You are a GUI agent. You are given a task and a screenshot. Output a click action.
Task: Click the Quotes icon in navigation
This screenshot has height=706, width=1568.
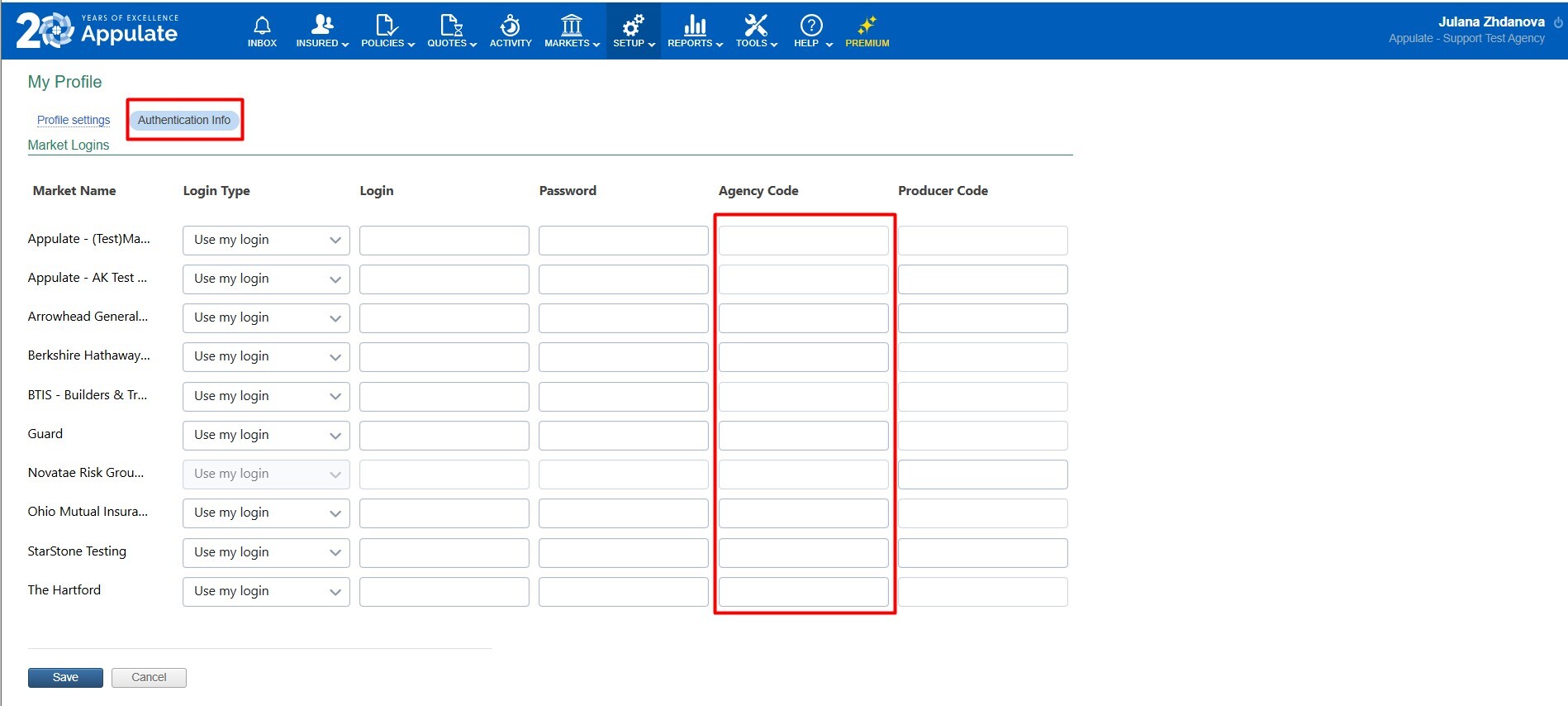point(451,26)
